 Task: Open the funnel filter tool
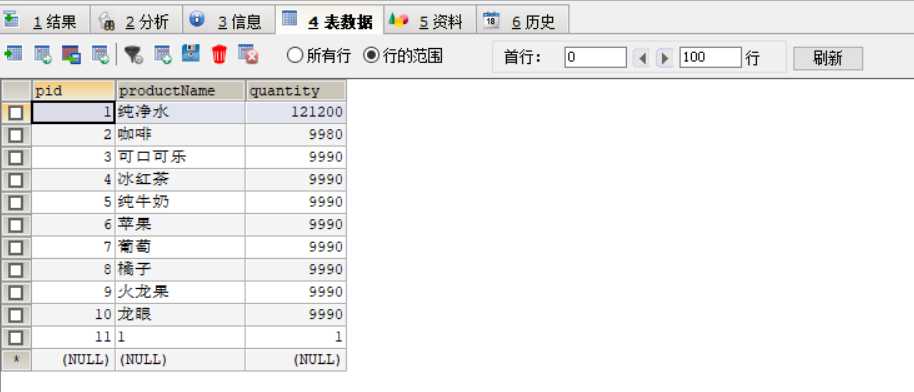click(x=133, y=54)
